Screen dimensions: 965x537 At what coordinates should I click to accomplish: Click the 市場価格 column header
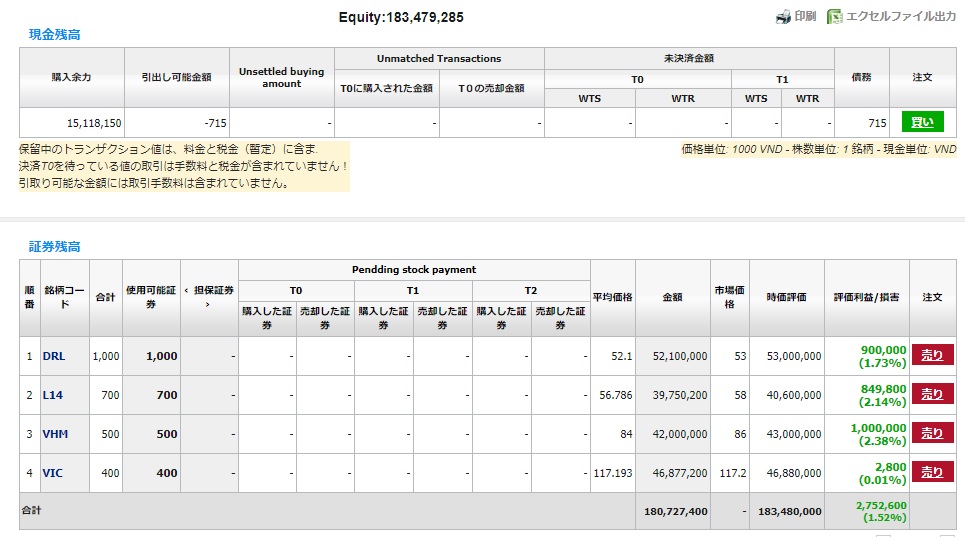(729, 297)
